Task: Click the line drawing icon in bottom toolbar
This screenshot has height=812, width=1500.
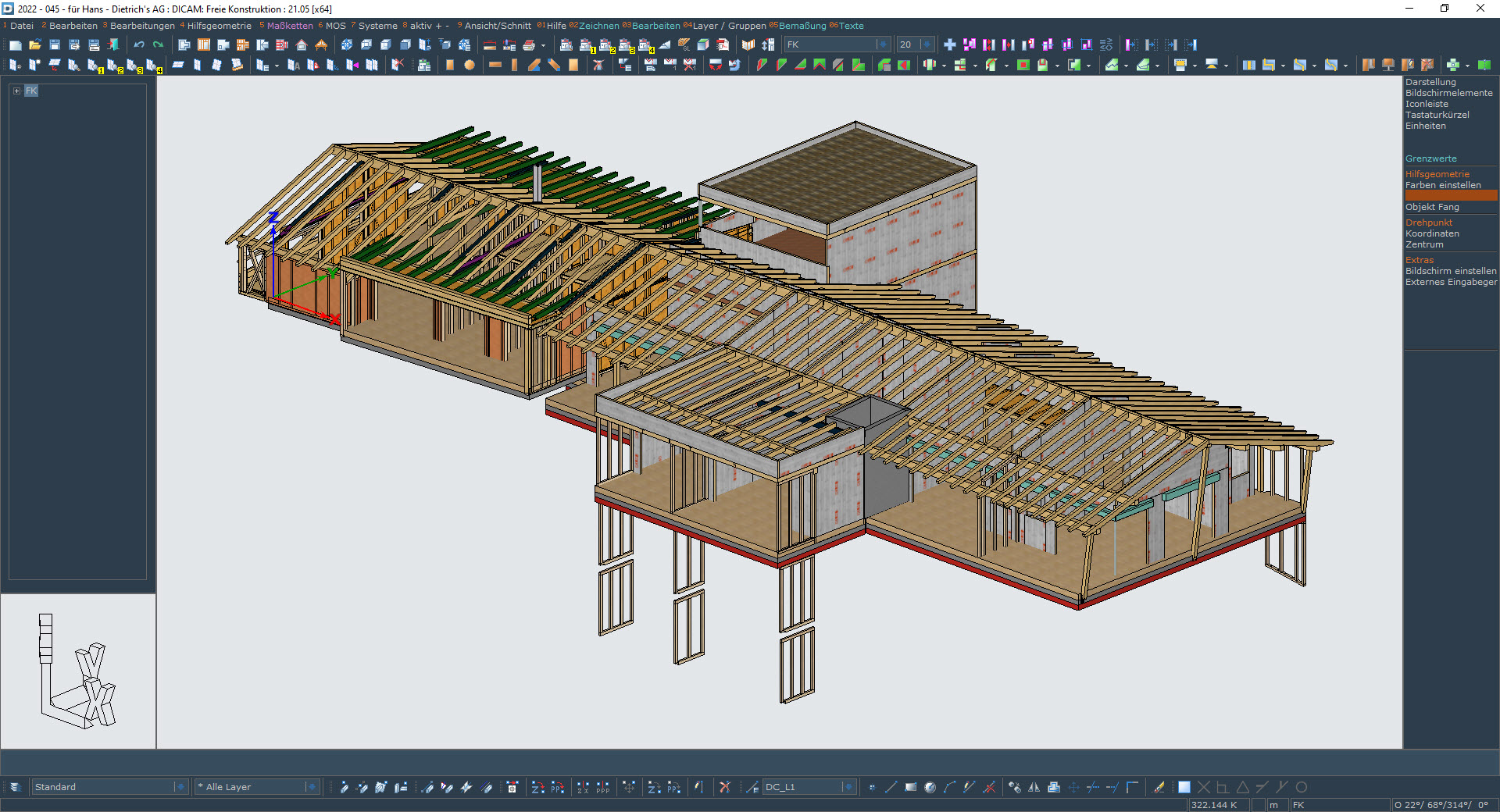Action: pos(891,787)
